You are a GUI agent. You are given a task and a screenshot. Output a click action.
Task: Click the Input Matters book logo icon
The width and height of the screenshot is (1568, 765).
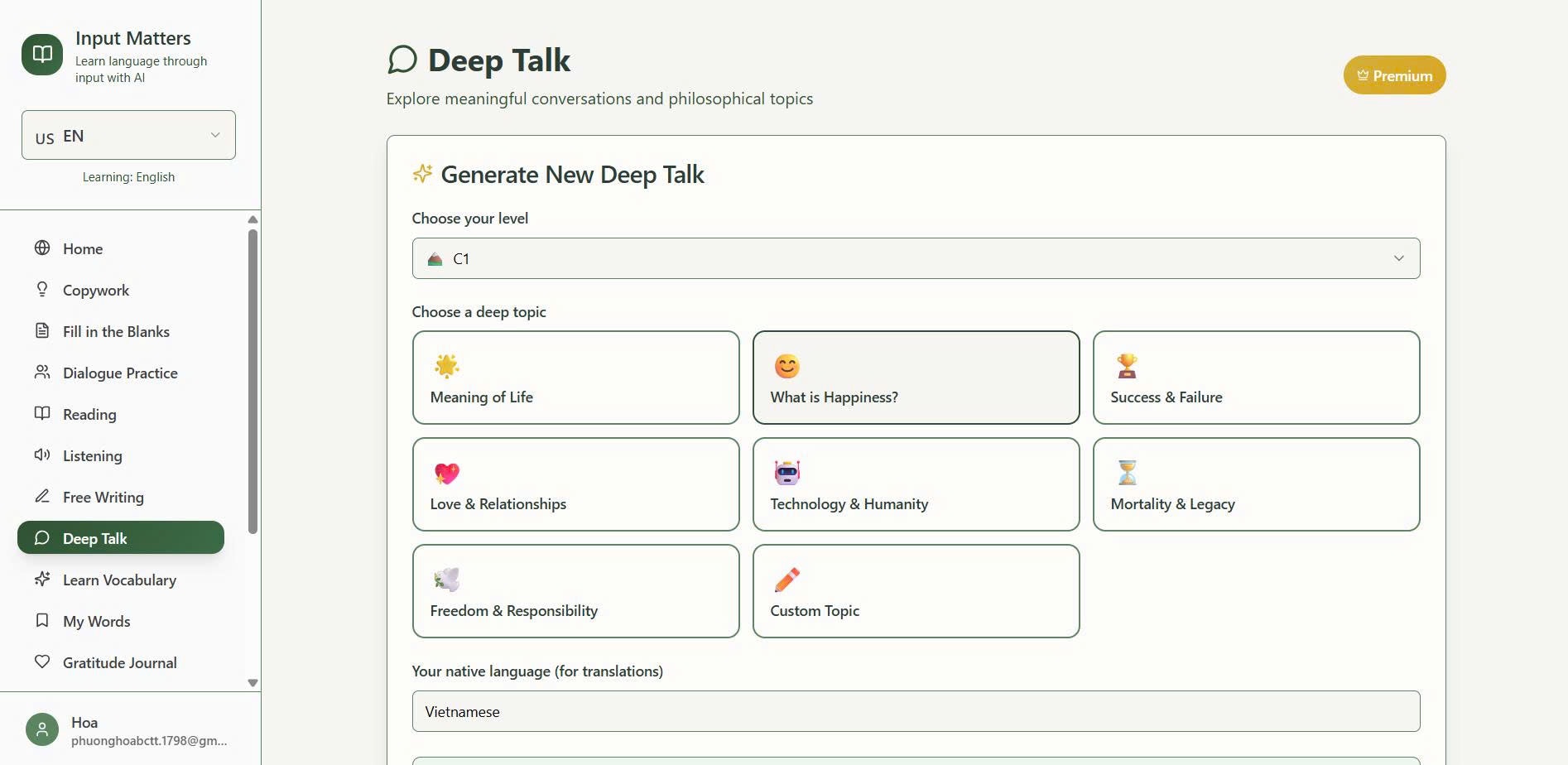pos(42,55)
